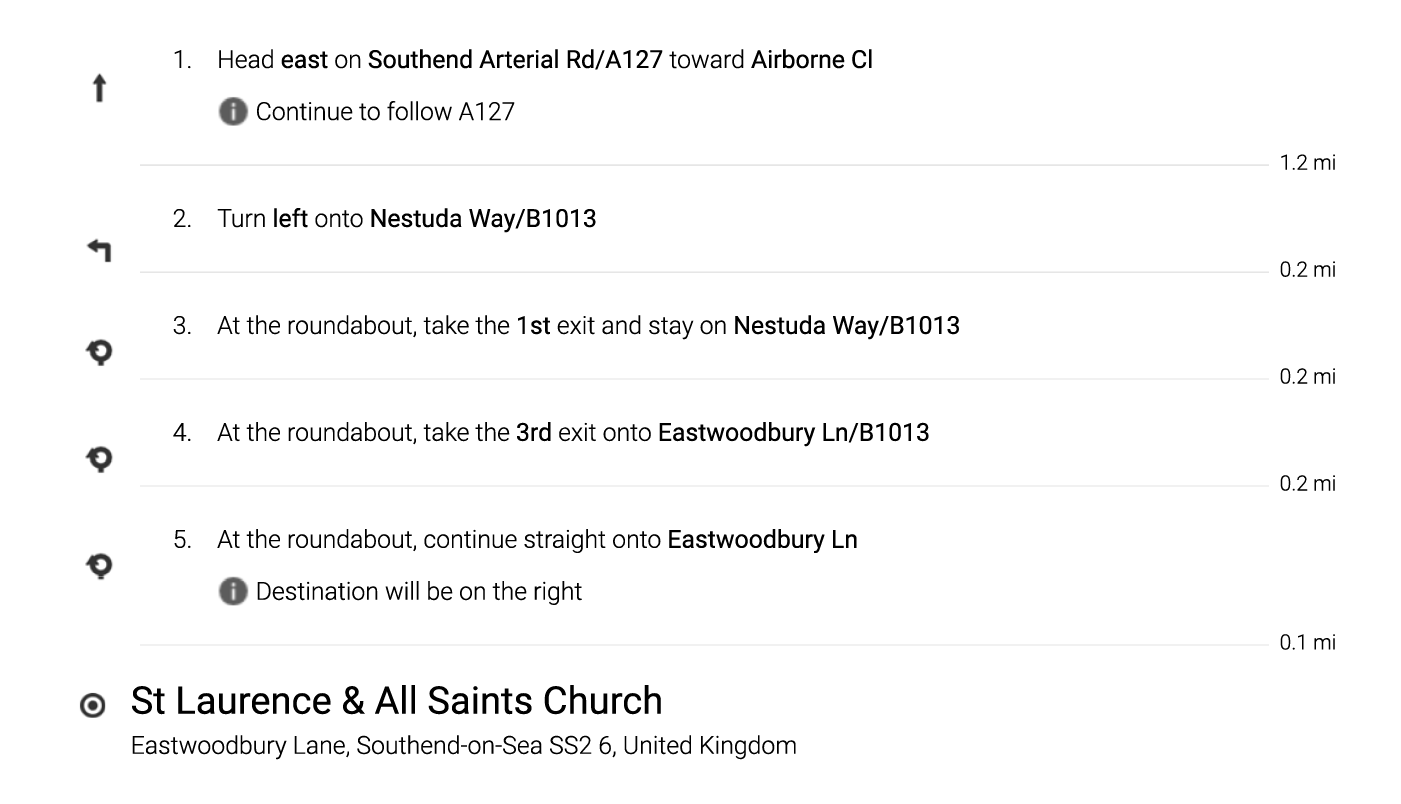Viewport: 1401px width, 804px height.
Task: Click the destination marker icon by St Laurence Church
Action: tap(92, 706)
